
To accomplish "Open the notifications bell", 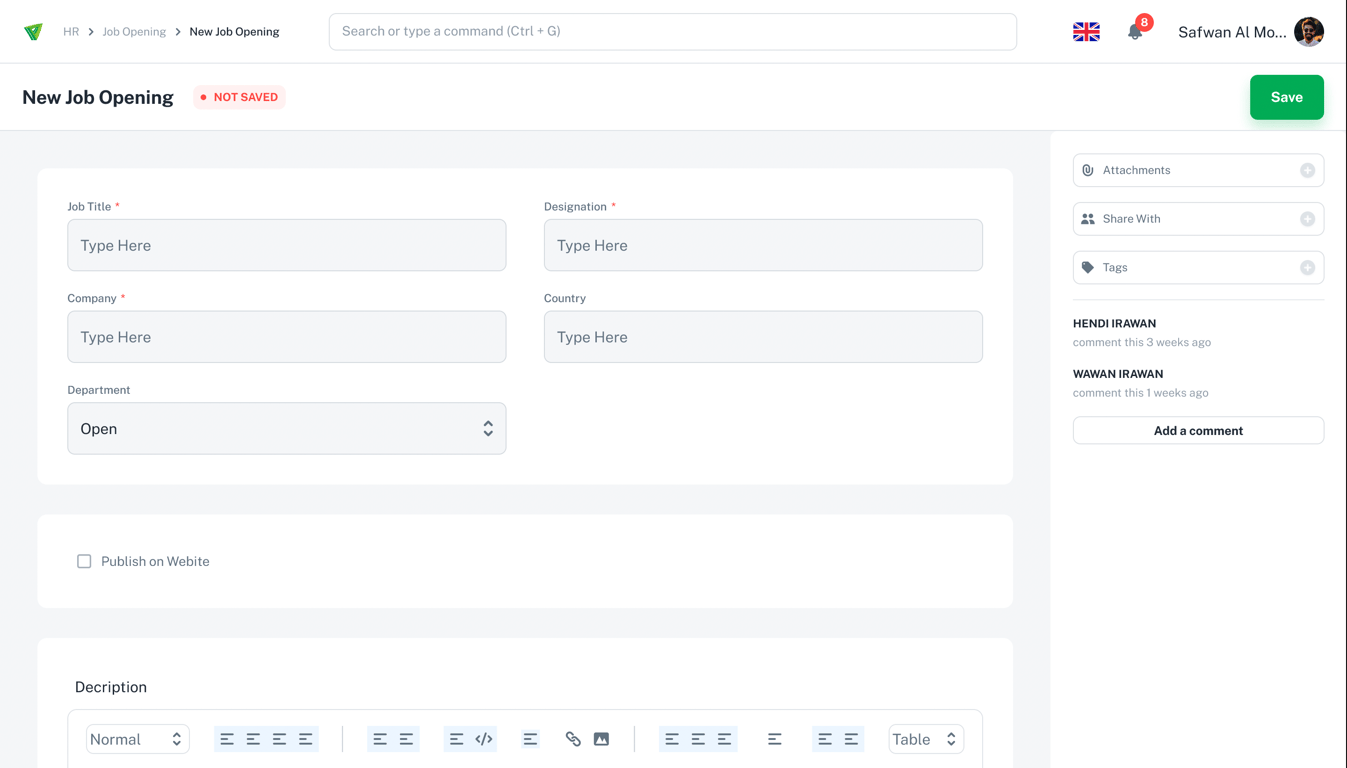I will tap(1135, 32).
